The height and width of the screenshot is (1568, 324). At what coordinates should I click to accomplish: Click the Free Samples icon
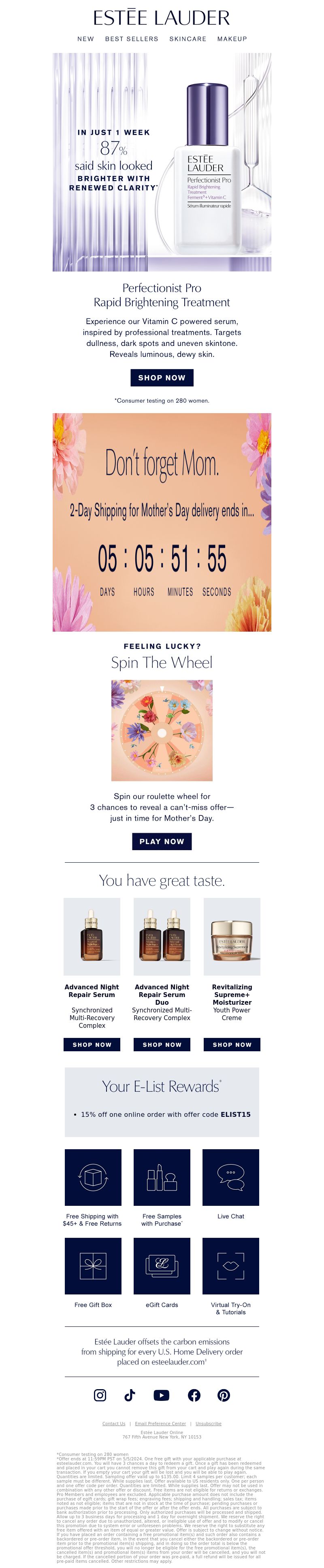tap(162, 1177)
